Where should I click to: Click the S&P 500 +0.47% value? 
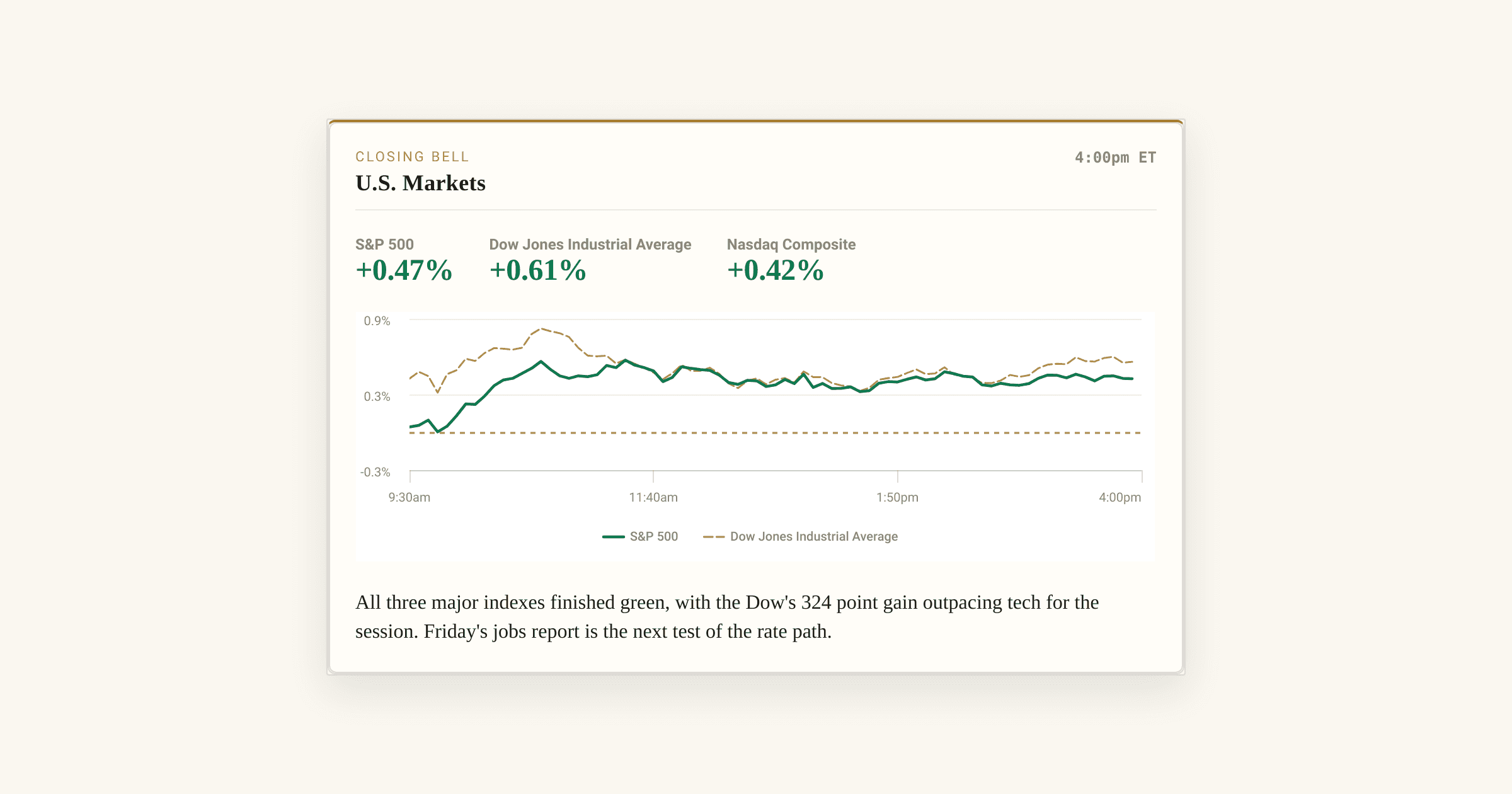404,270
